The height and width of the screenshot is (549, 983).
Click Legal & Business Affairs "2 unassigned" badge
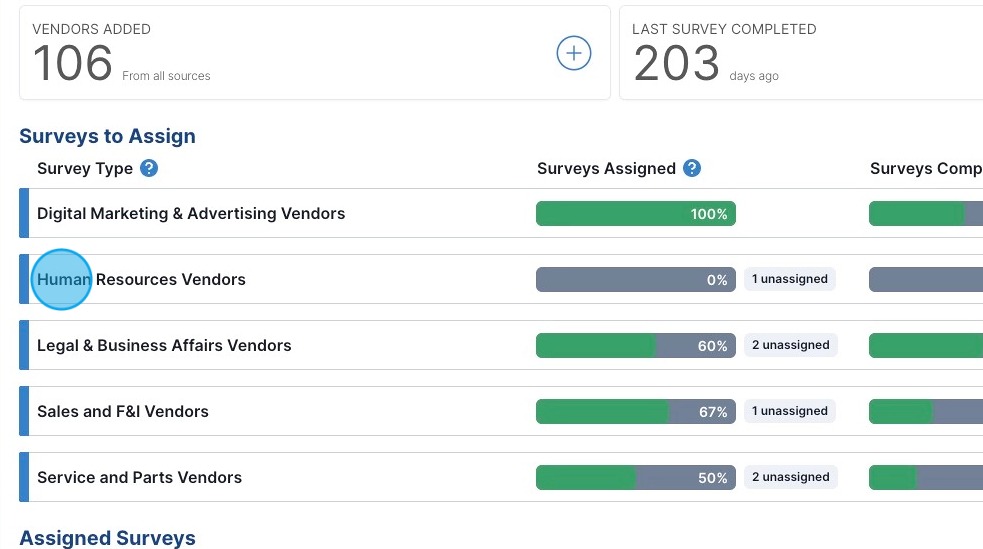[790, 345]
